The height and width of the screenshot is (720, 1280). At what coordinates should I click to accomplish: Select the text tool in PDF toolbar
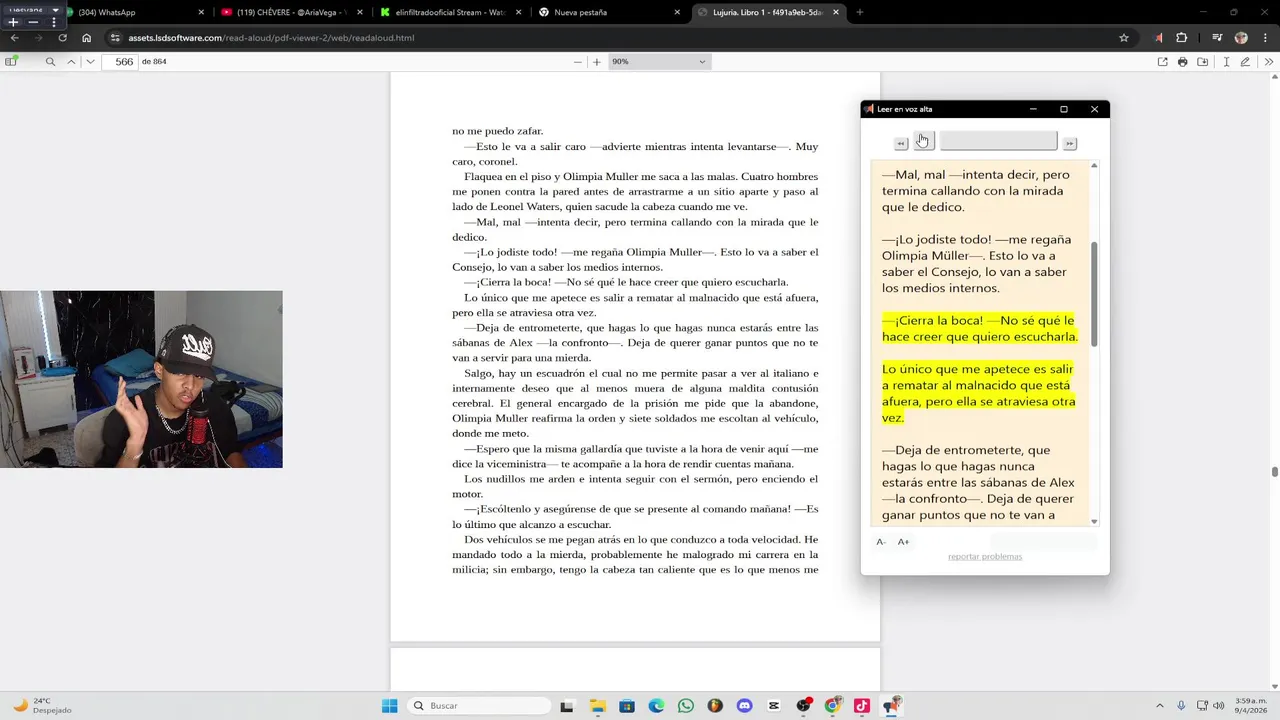(x=1225, y=62)
